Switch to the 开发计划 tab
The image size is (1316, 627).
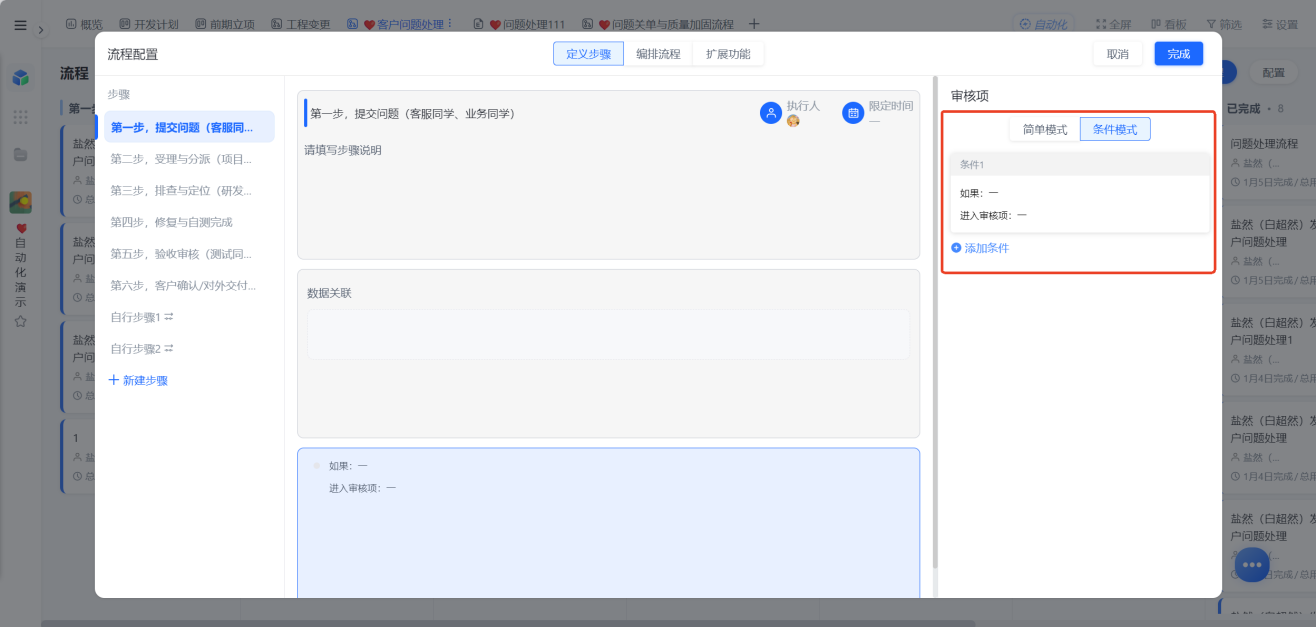pos(148,24)
